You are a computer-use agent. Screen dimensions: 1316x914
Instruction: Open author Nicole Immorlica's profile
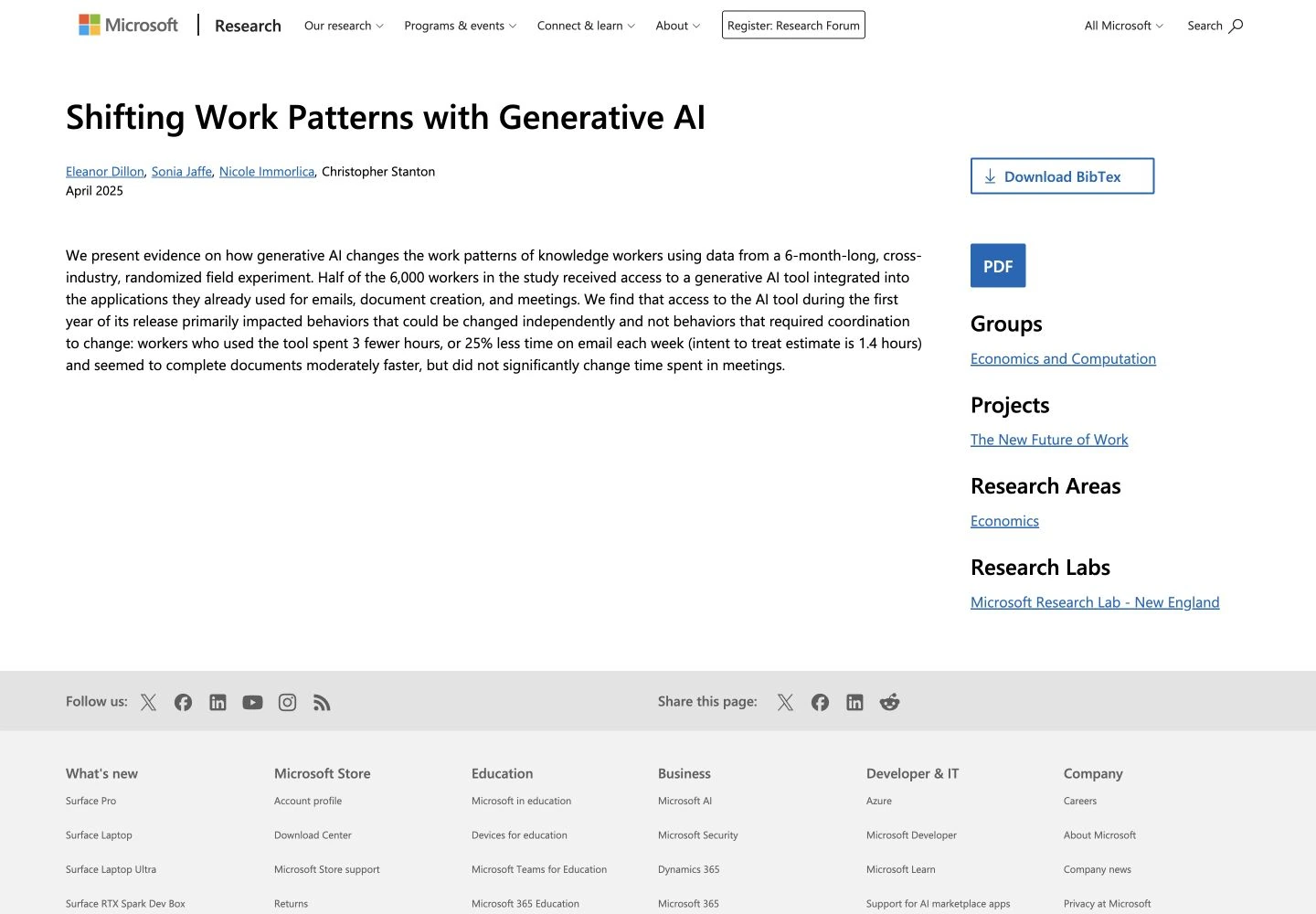pyautogui.click(x=267, y=172)
